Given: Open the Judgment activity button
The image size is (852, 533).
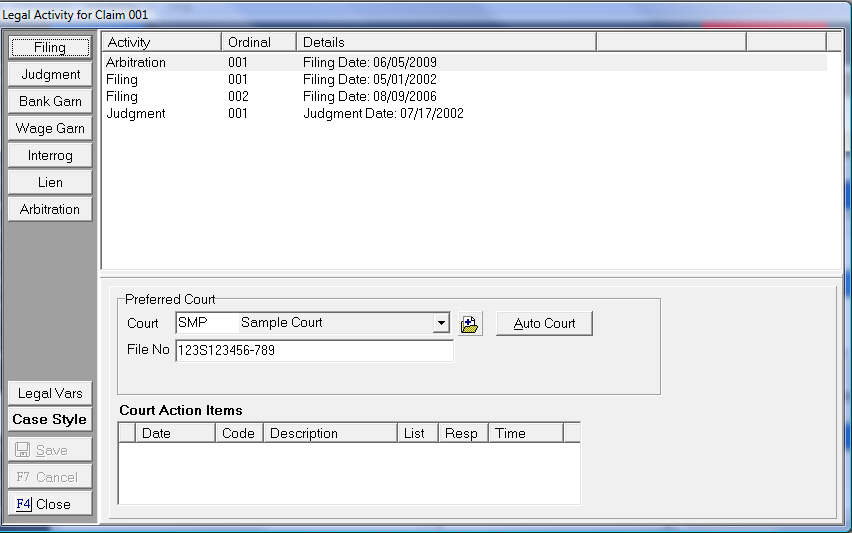Looking at the screenshot, I should pyautogui.click(x=50, y=74).
